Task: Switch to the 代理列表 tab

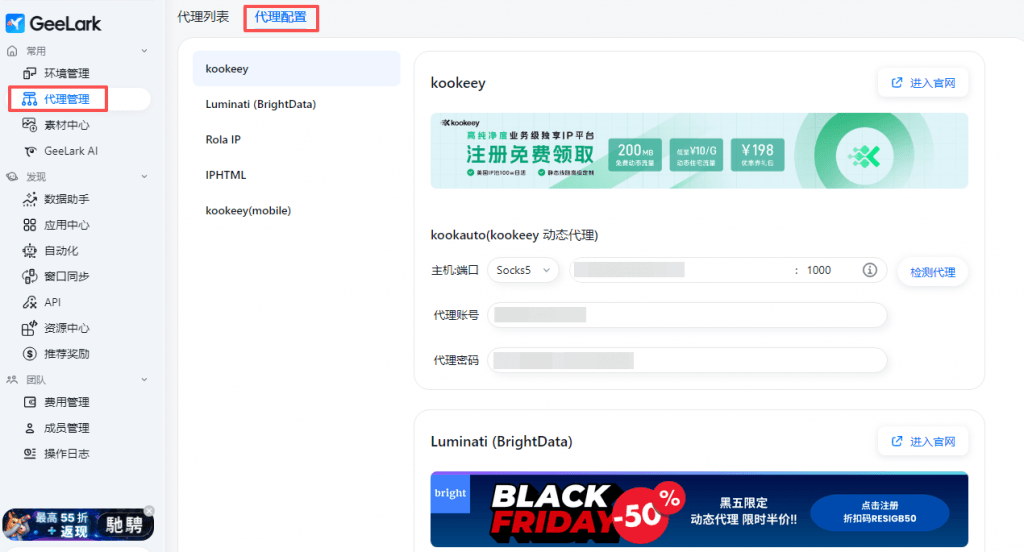Action: click(203, 16)
